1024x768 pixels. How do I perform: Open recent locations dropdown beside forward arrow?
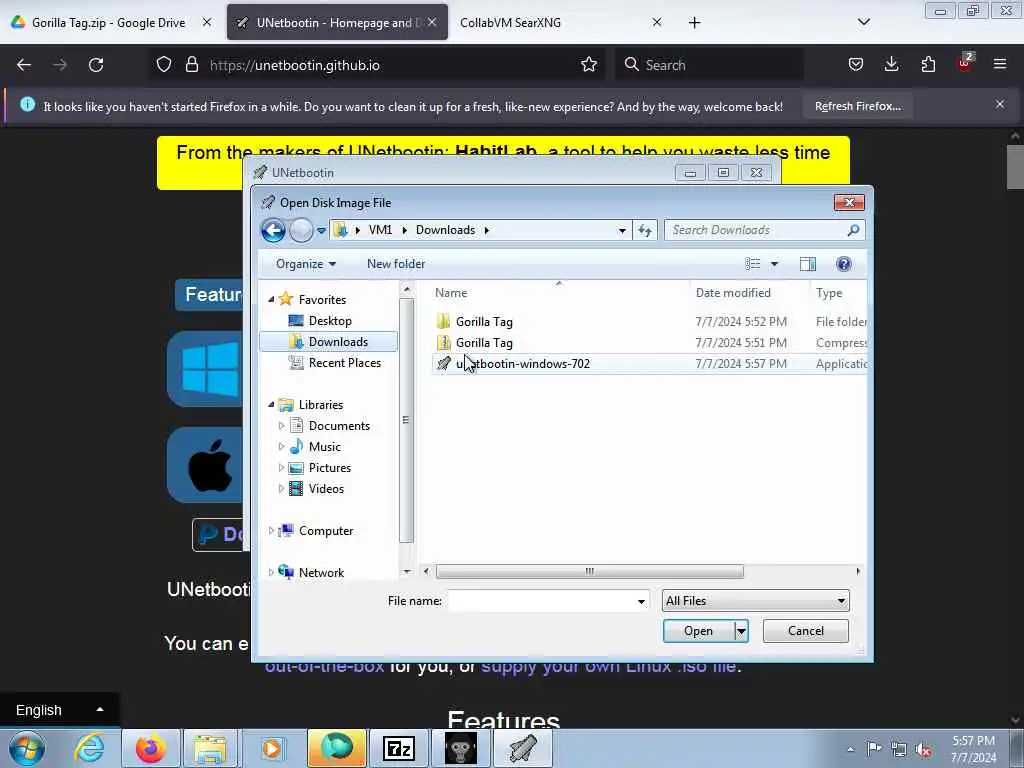click(x=321, y=231)
